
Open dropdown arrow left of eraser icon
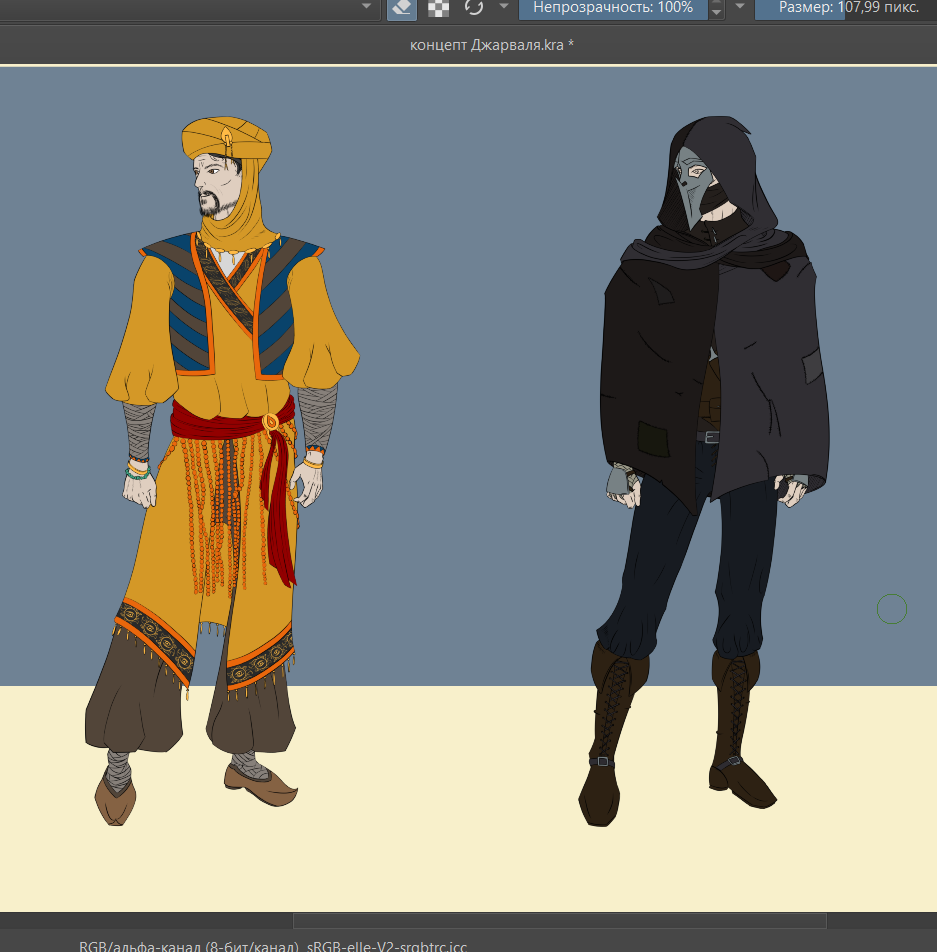point(366,7)
